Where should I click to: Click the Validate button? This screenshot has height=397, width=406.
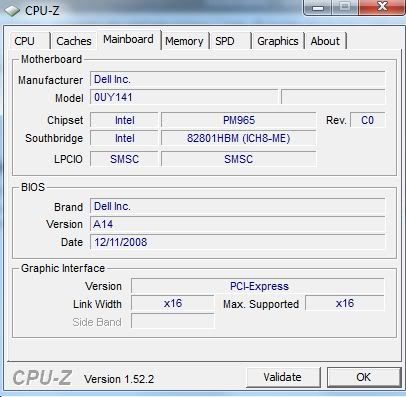[283, 377]
